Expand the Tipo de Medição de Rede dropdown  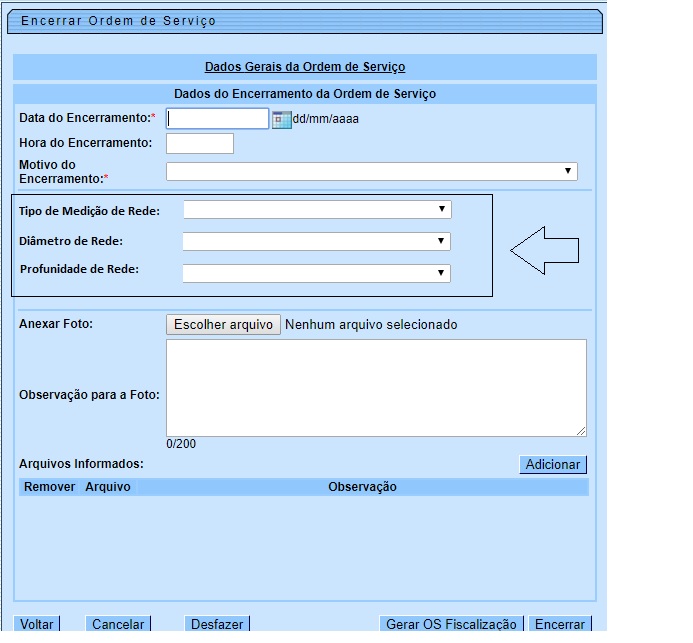(x=316, y=210)
